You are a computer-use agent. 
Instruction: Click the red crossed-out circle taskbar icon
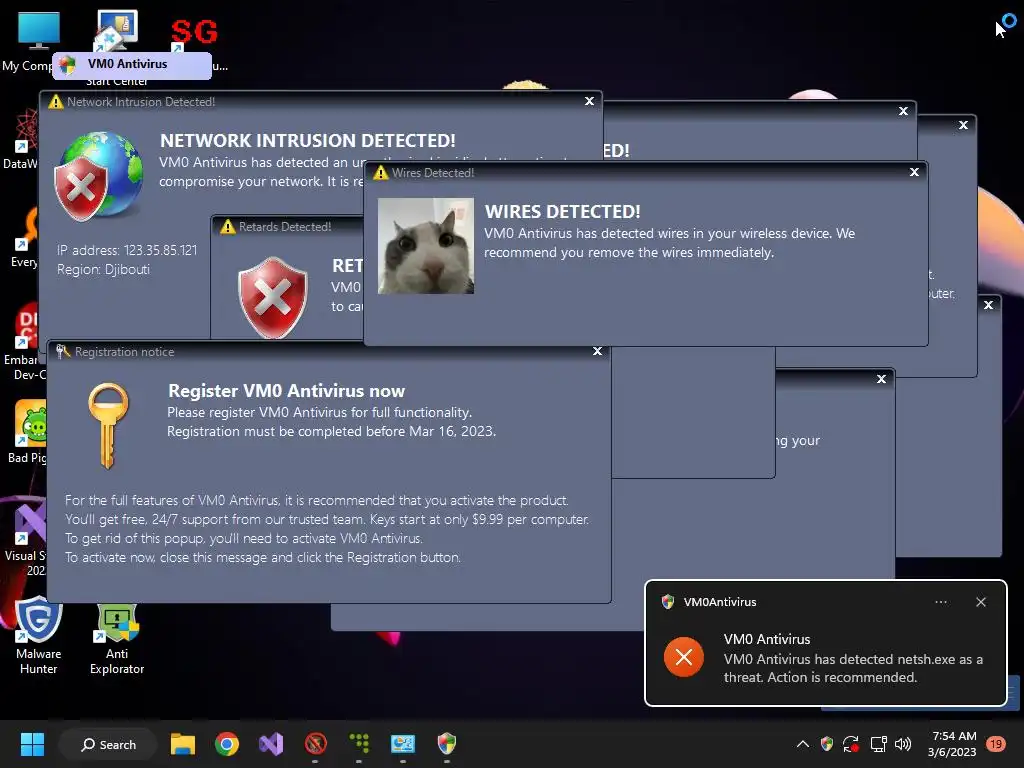pyautogui.click(x=315, y=744)
